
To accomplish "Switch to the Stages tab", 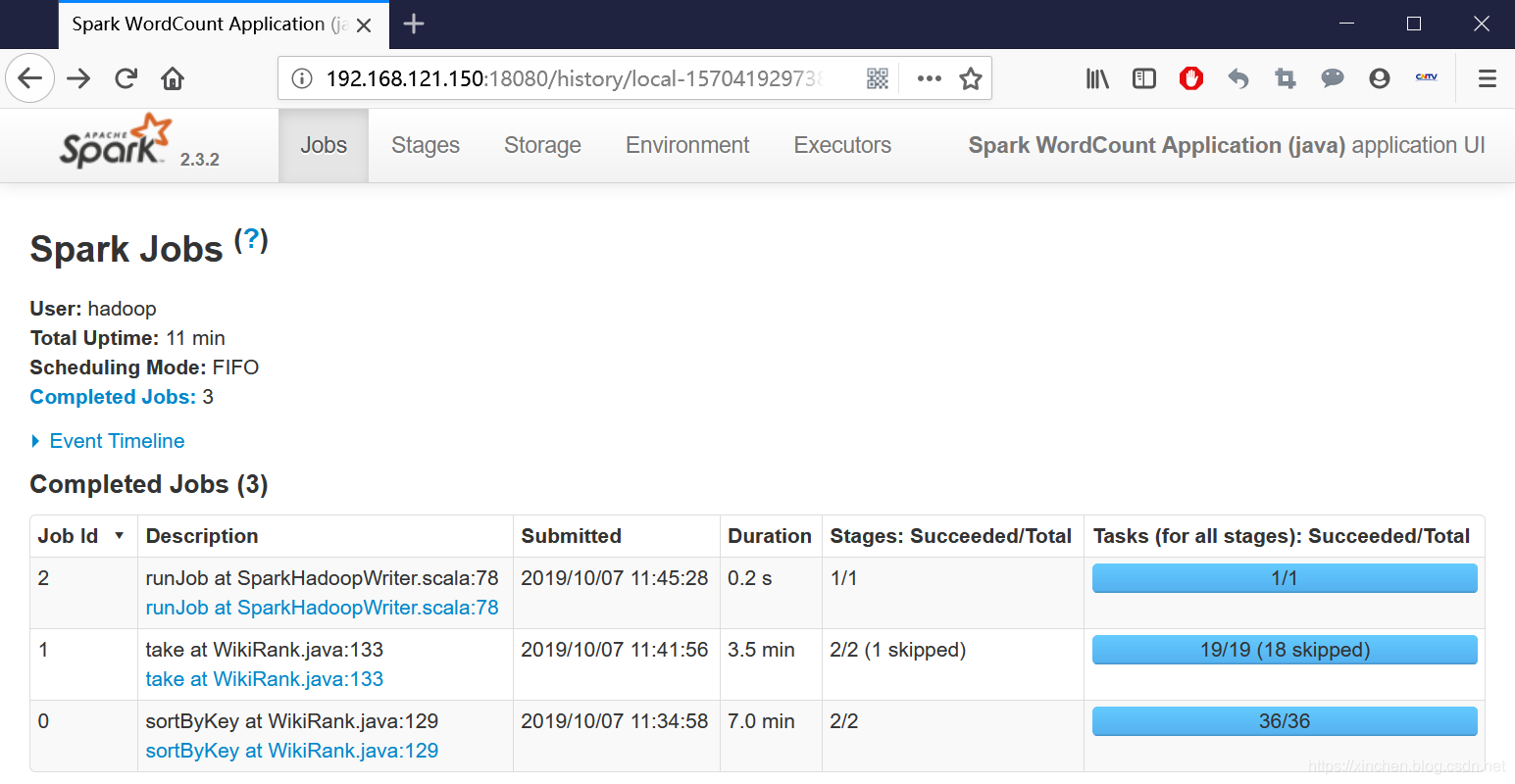I will [x=426, y=145].
